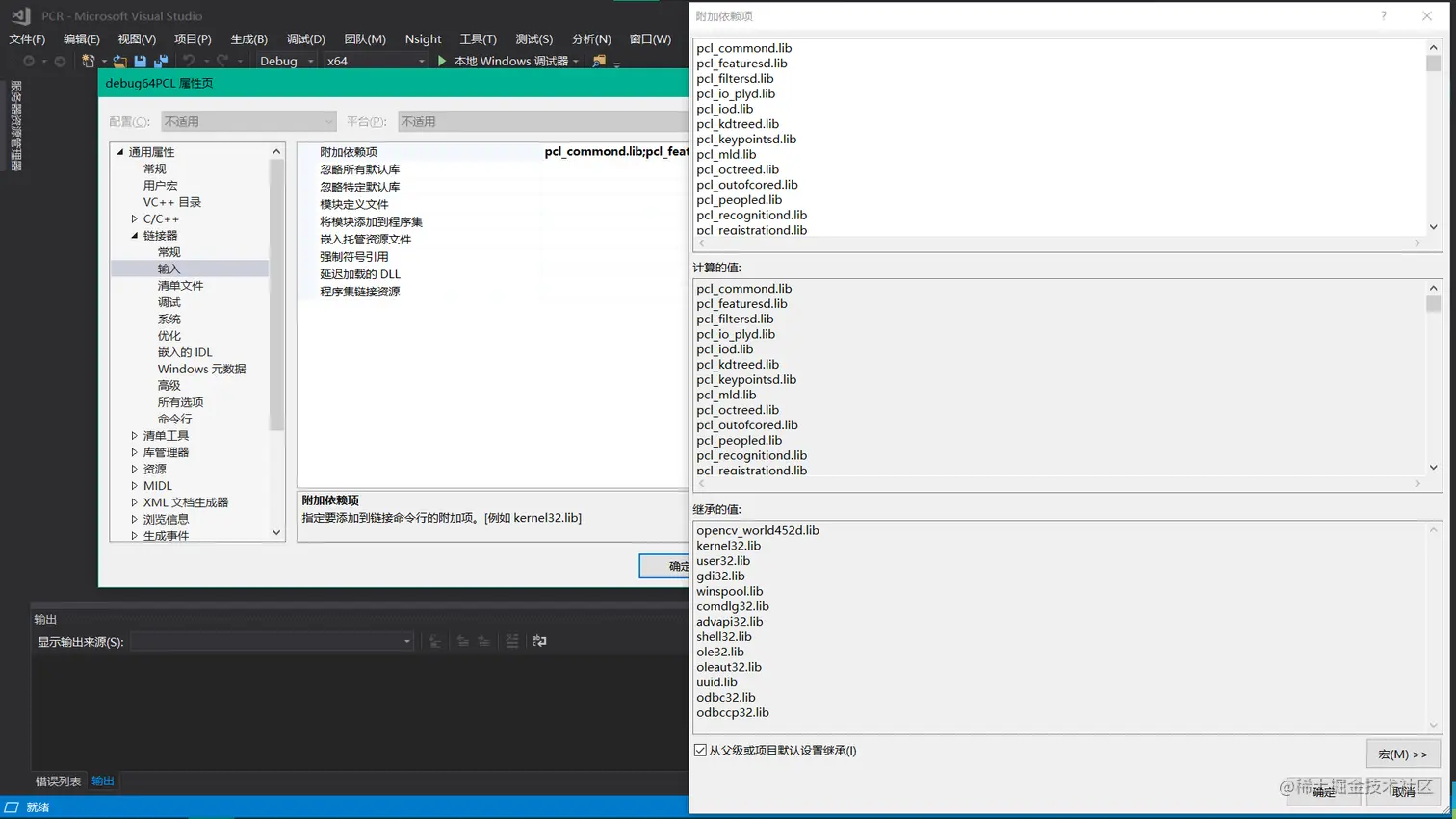Switch to the 错误列表 tab
The height and width of the screenshot is (819, 1456).
pos(58,781)
